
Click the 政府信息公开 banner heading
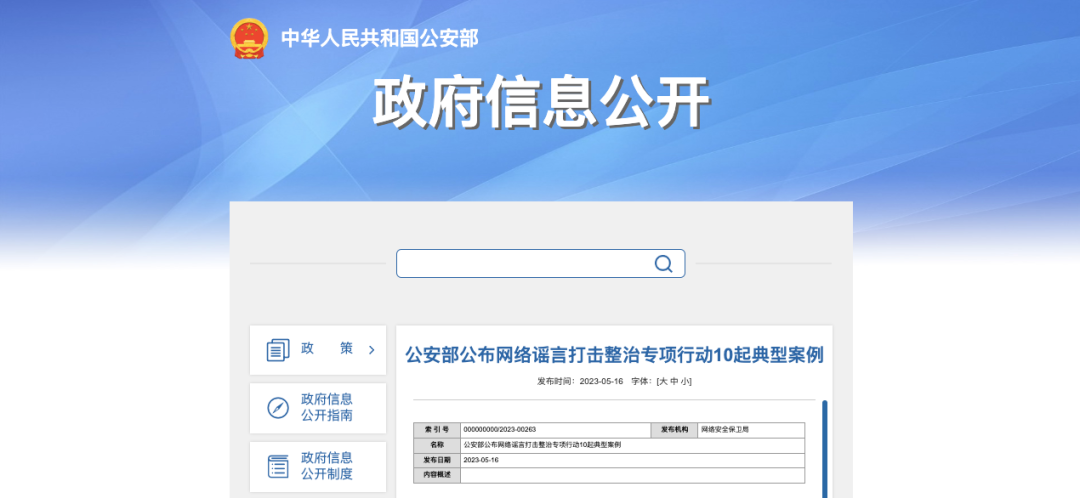click(541, 102)
